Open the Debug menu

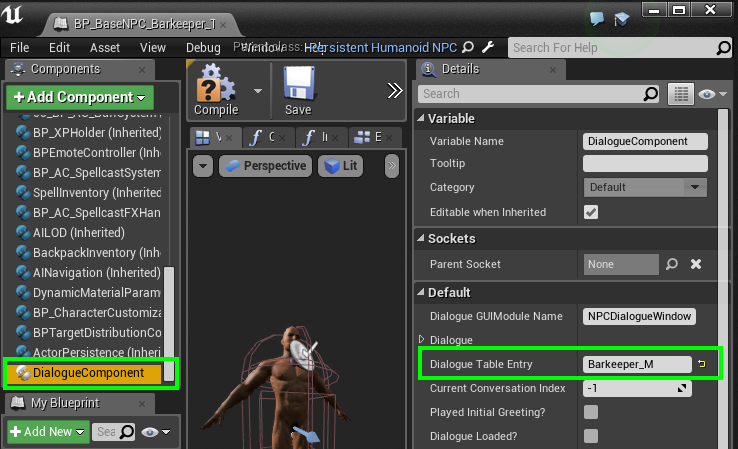[203, 47]
